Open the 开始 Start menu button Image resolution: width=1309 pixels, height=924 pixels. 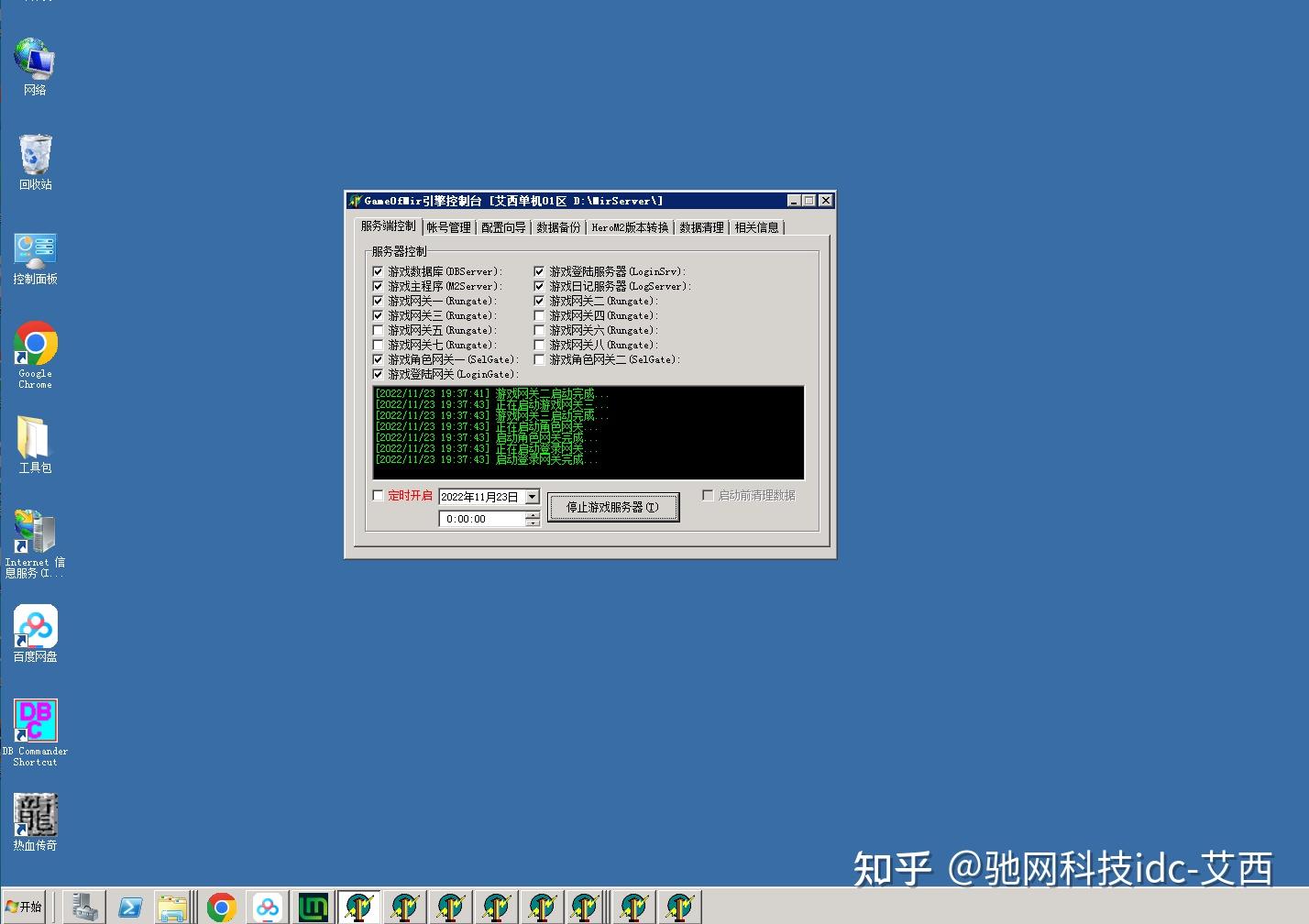coord(24,907)
